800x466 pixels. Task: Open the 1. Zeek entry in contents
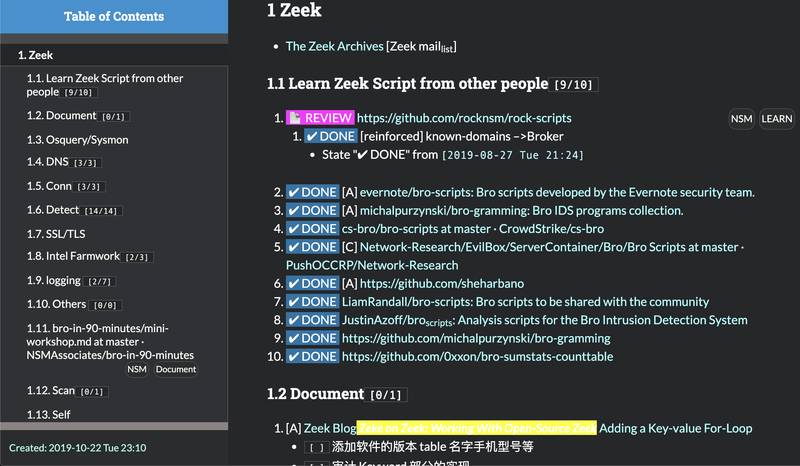(x=35, y=55)
